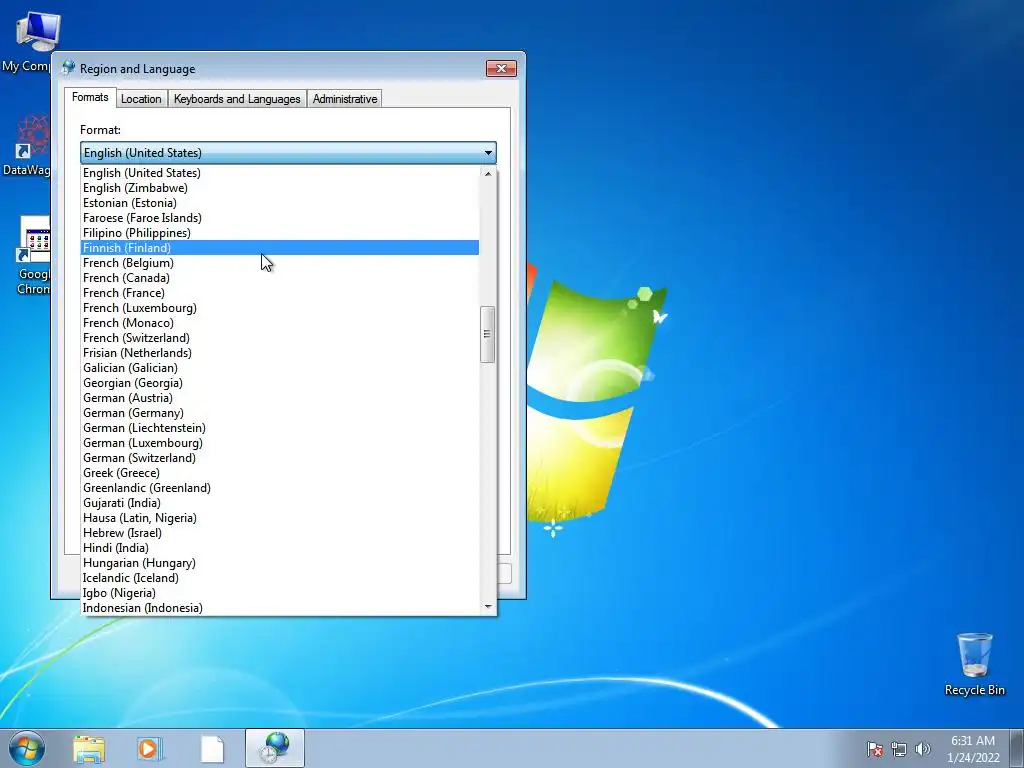Image resolution: width=1024 pixels, height=768 pixels.
Task: Click the format list scrollbar thumb
Action: pos(487,334)
